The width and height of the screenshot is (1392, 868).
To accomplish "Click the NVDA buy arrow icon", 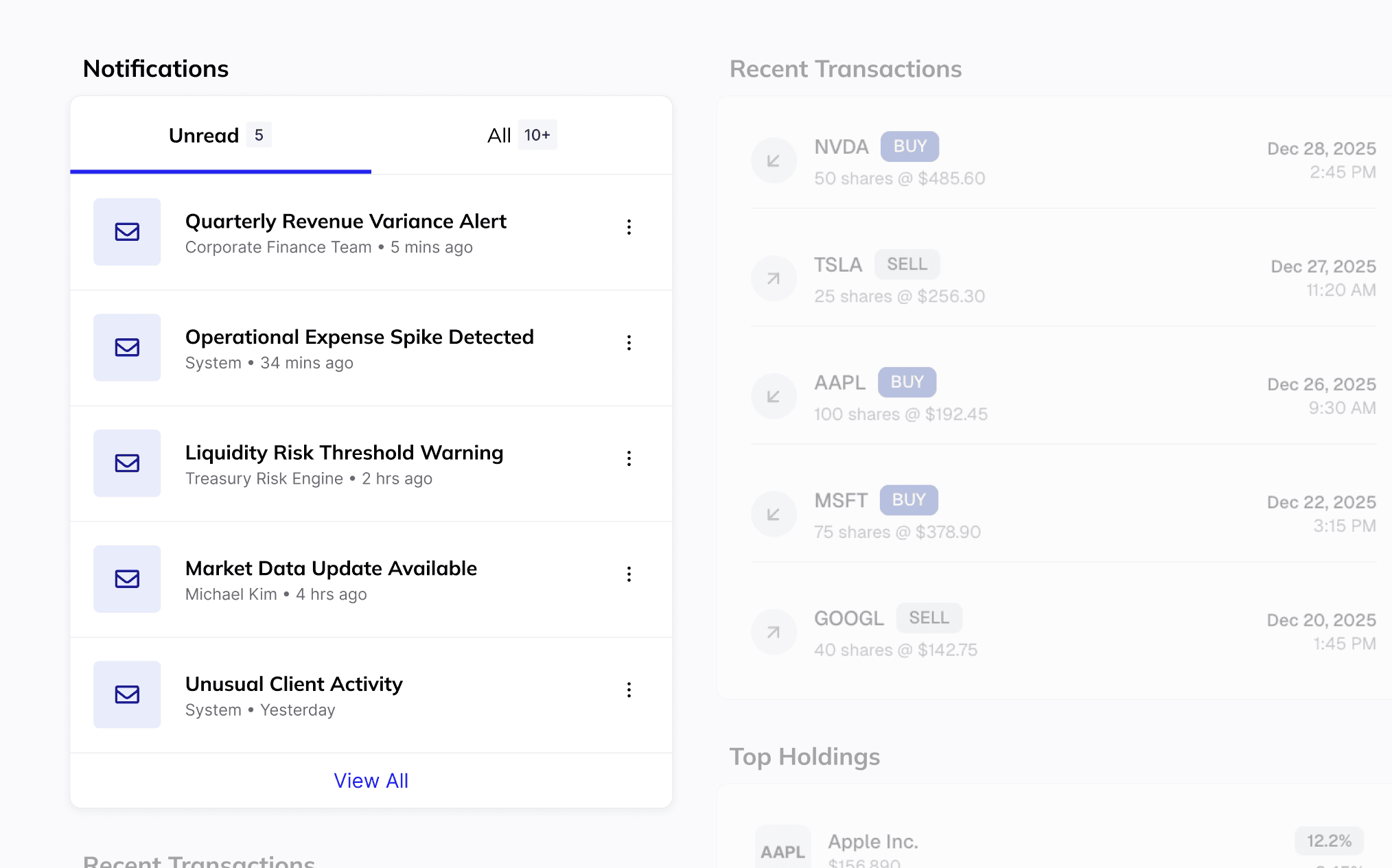I will click(774, 161).
